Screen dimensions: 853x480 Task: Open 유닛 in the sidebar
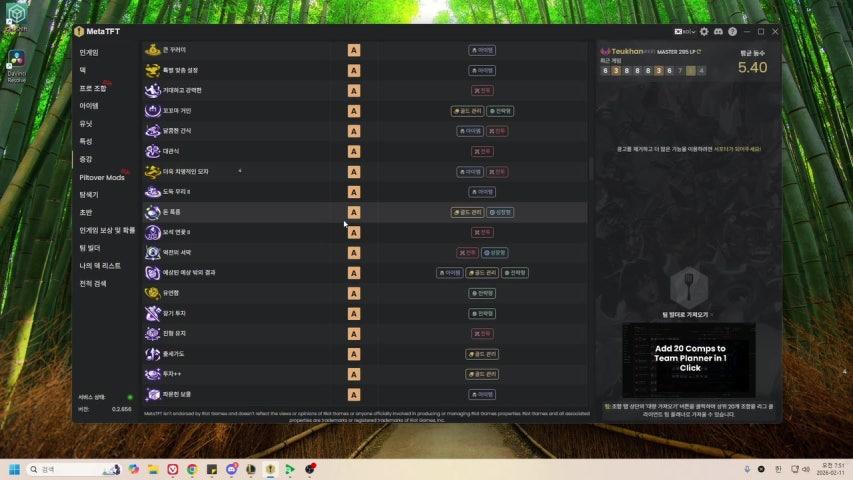(x=86, y=124)
